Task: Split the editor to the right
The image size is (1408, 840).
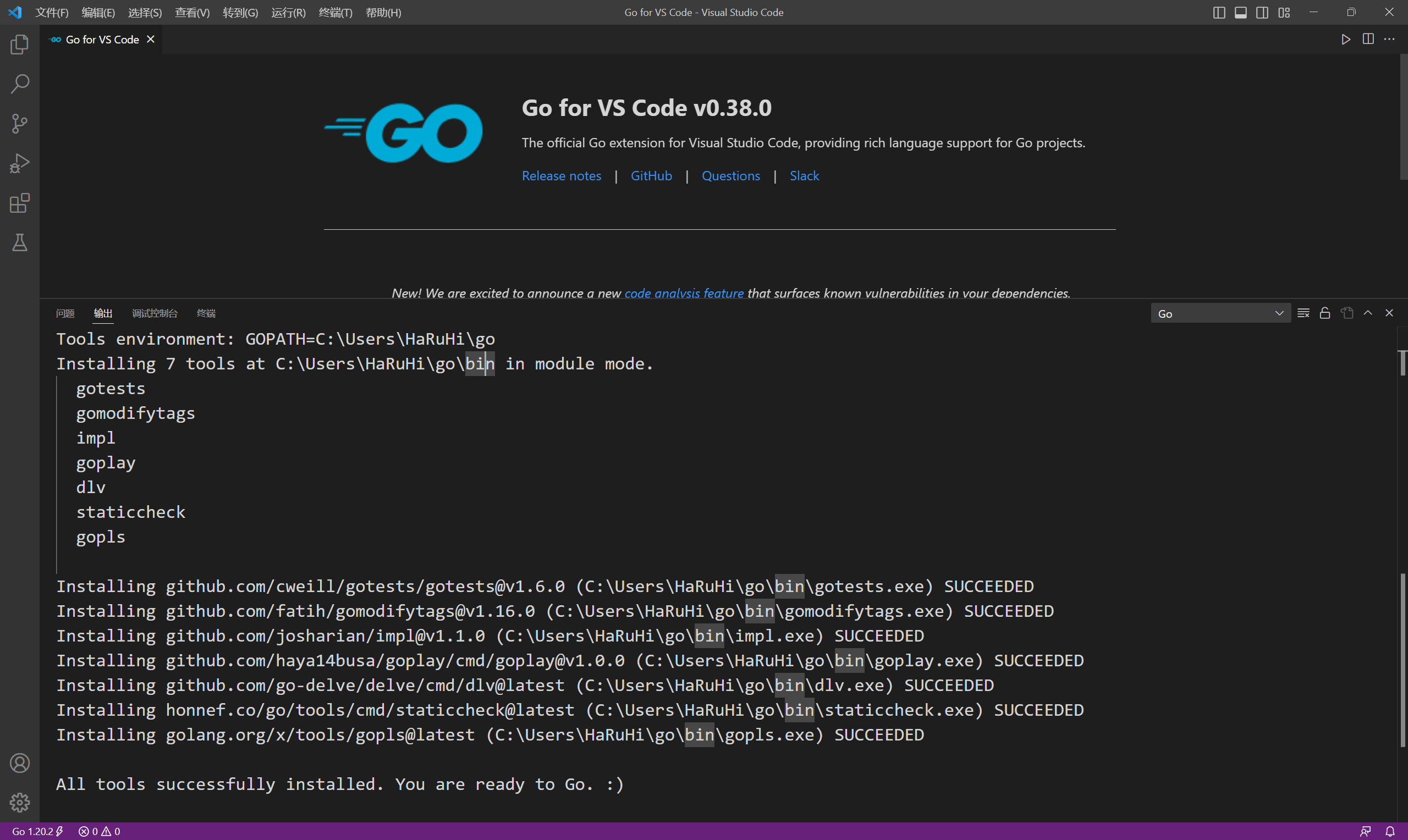Action: pyautogui.click(x=1368, y=39)
